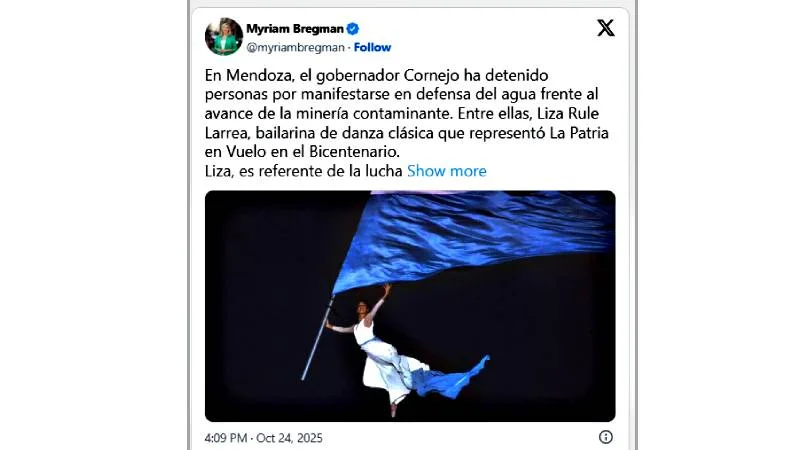Expand tweet with Show more
The image size is (800, 450).
[x=446, y=171]
